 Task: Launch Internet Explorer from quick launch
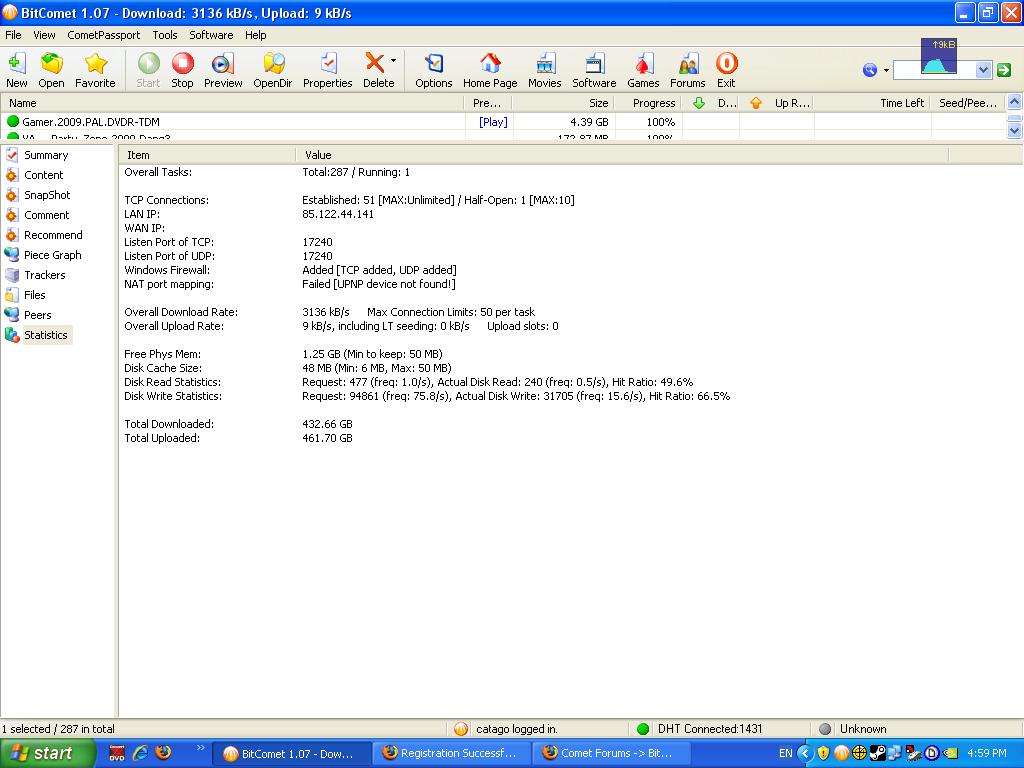tap(140, 753)
